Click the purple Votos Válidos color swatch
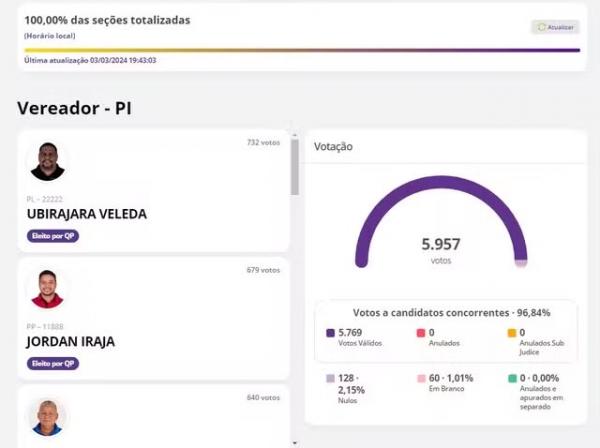 pyautogui.click(x=330, y=333)
